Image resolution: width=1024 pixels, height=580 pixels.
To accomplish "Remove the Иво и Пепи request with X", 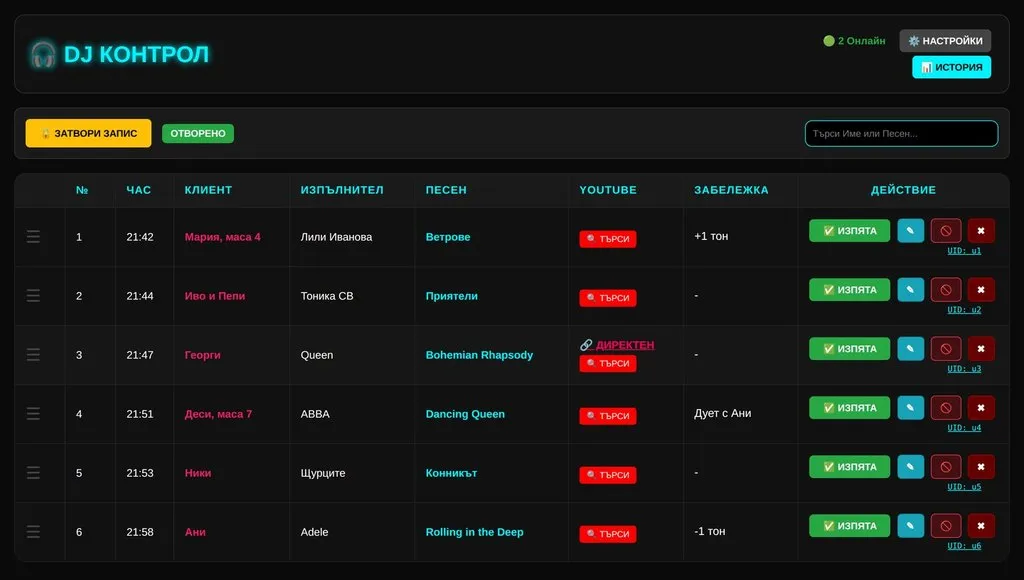I will [980, 289].
